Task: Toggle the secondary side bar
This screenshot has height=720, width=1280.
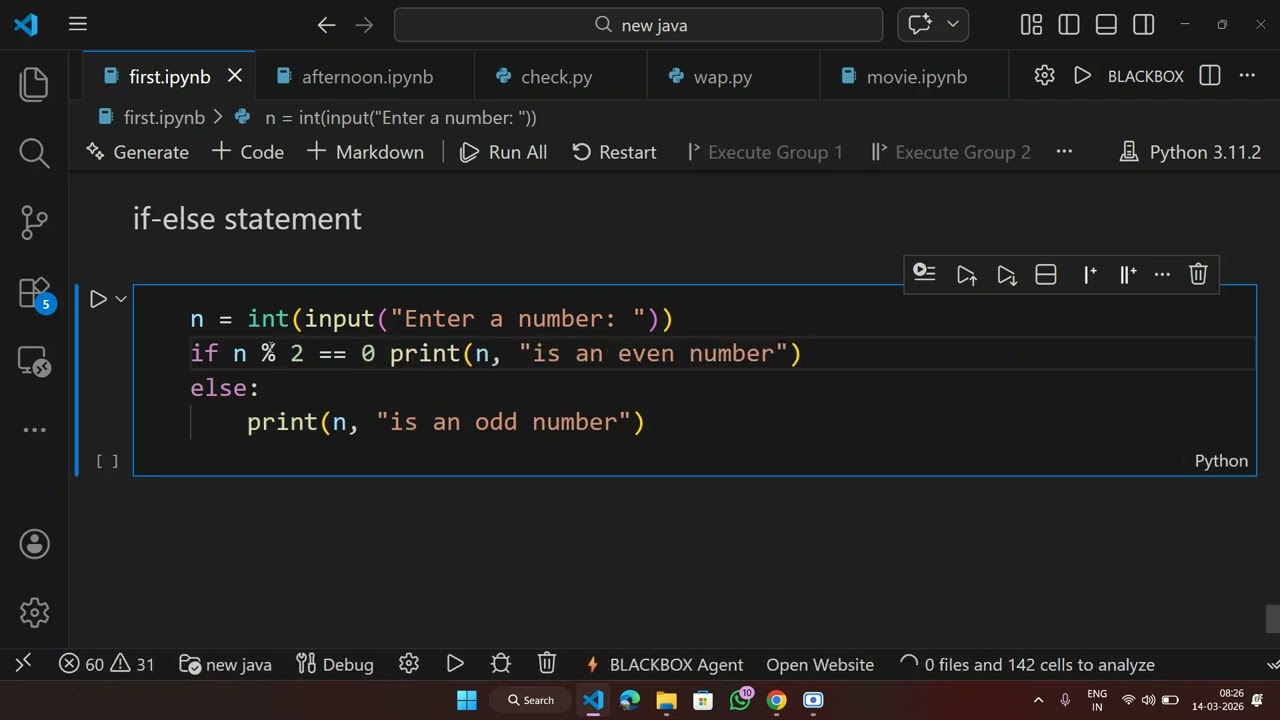Action: [x=1144, y=25]
